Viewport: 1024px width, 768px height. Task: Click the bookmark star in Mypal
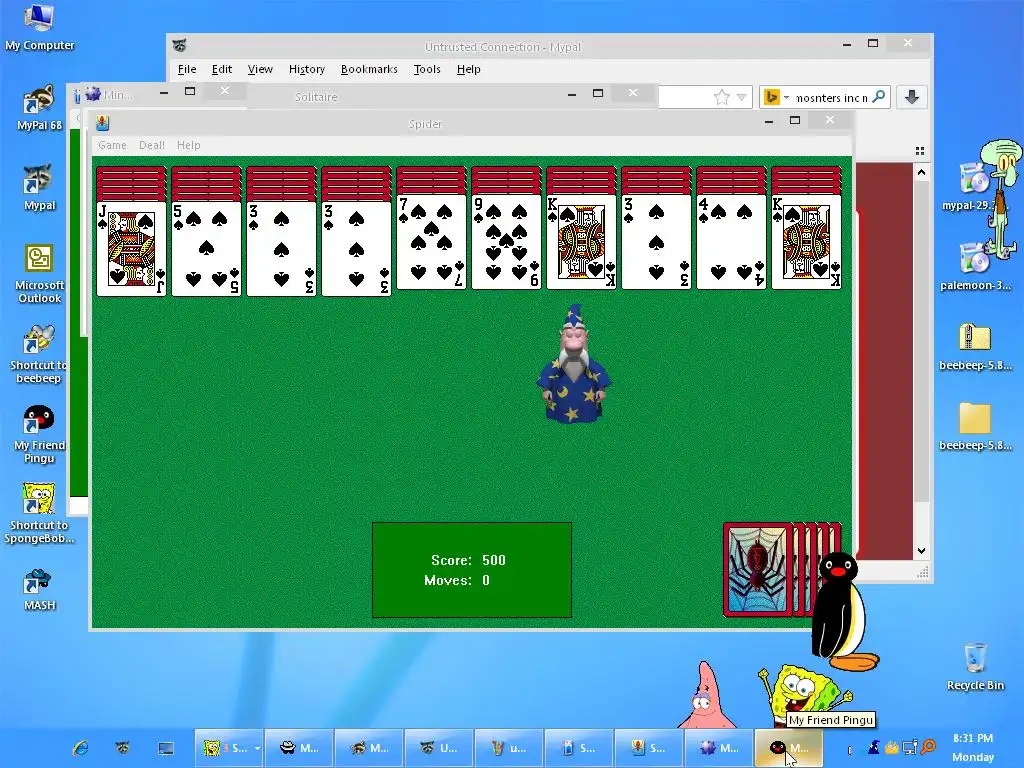tap(722, 97)
